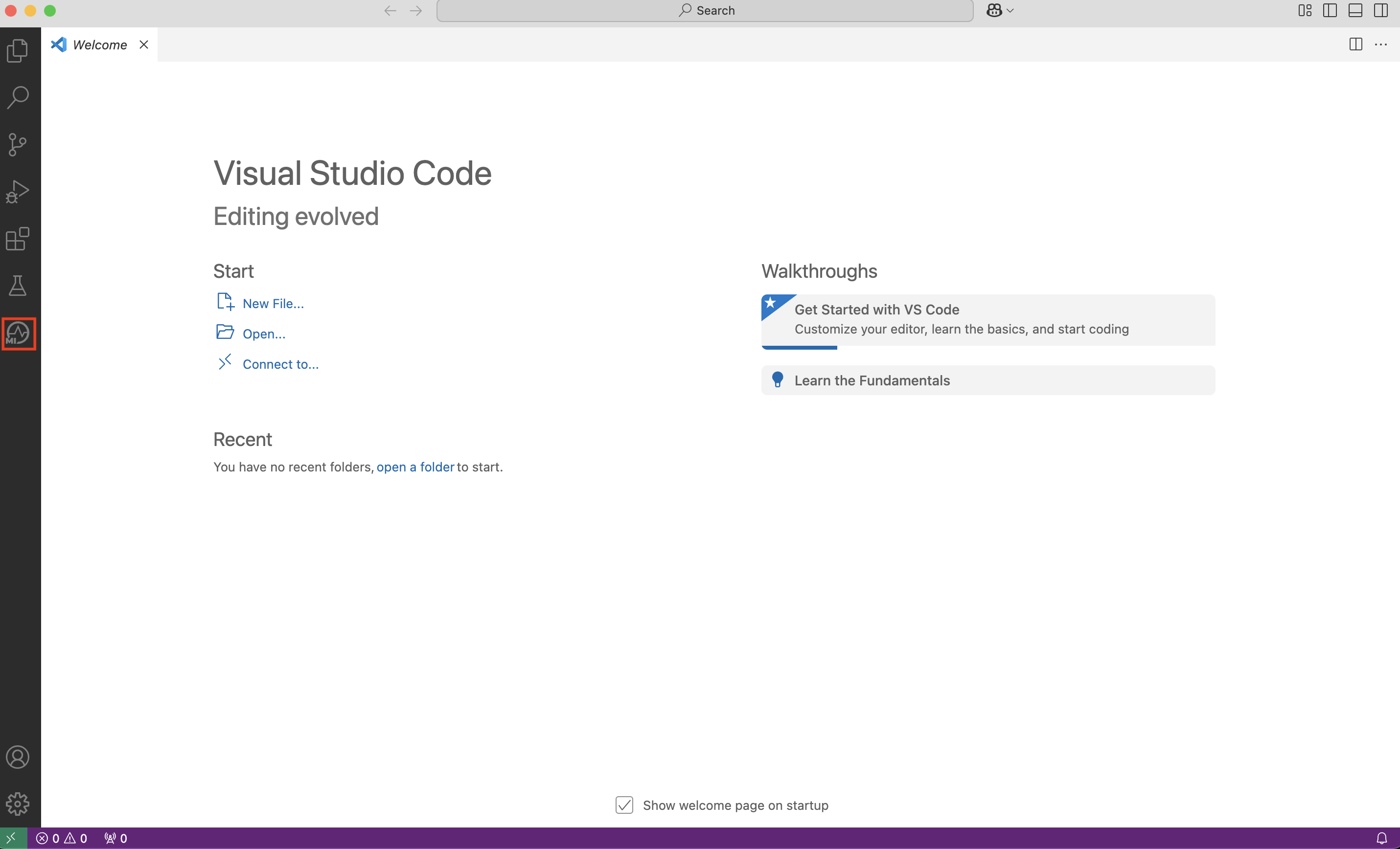The height and width of the screenshot is (849, 1400).
Task: Click the New File... link
Action: (273, 303)
